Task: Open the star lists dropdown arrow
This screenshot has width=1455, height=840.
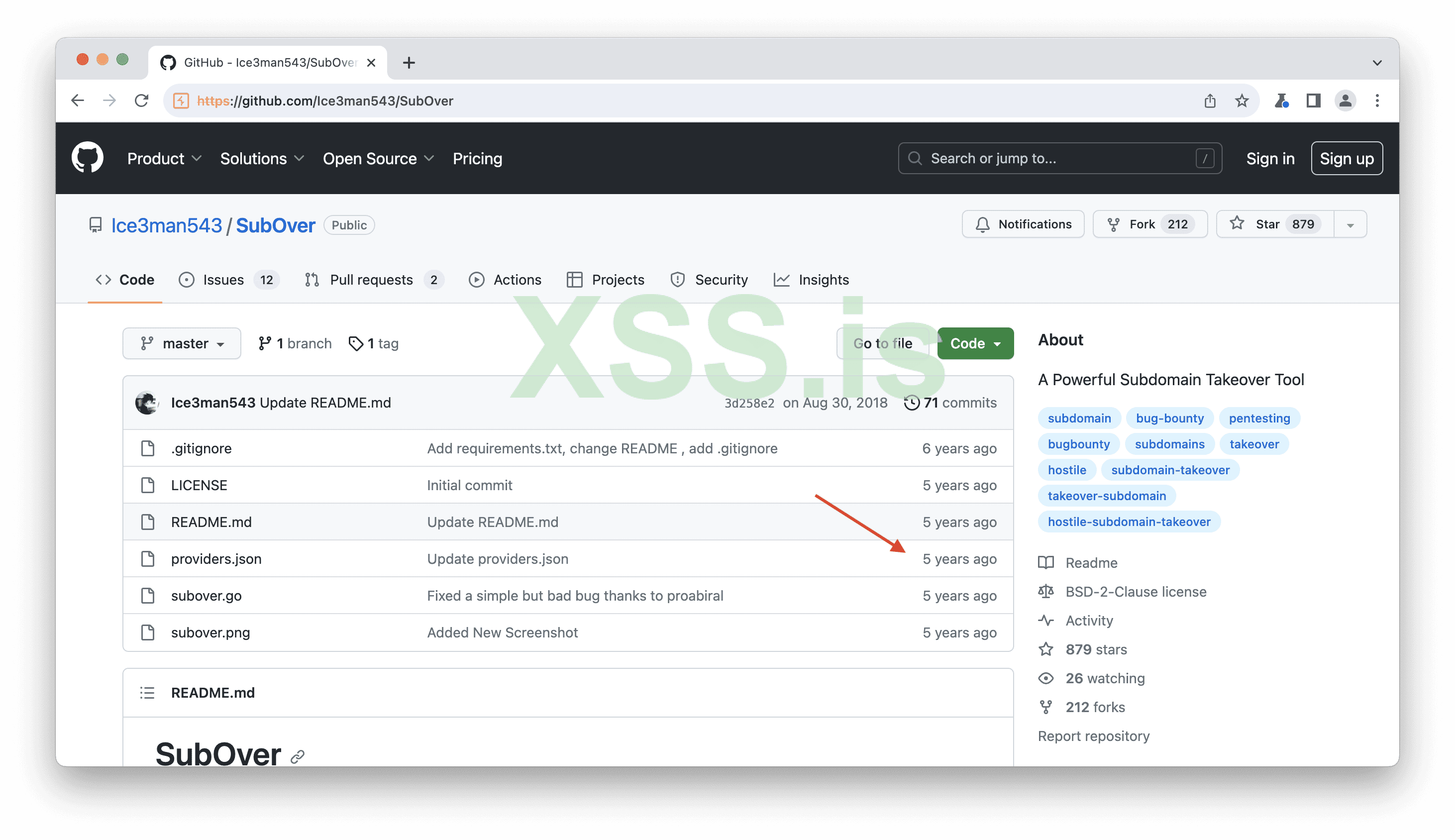Action: (x=1350, y=225)
